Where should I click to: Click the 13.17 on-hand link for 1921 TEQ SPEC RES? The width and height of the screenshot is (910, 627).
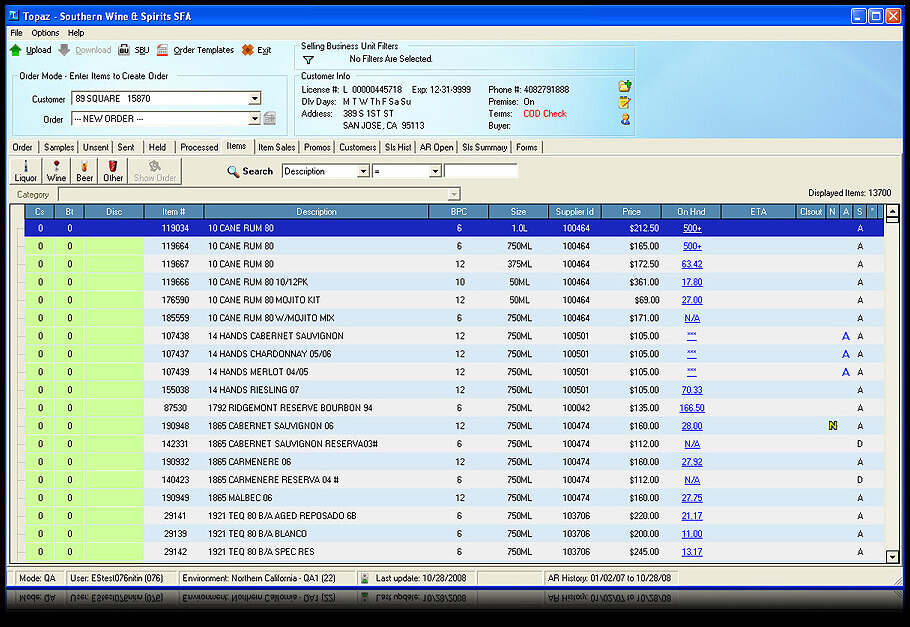pos(692,552)
